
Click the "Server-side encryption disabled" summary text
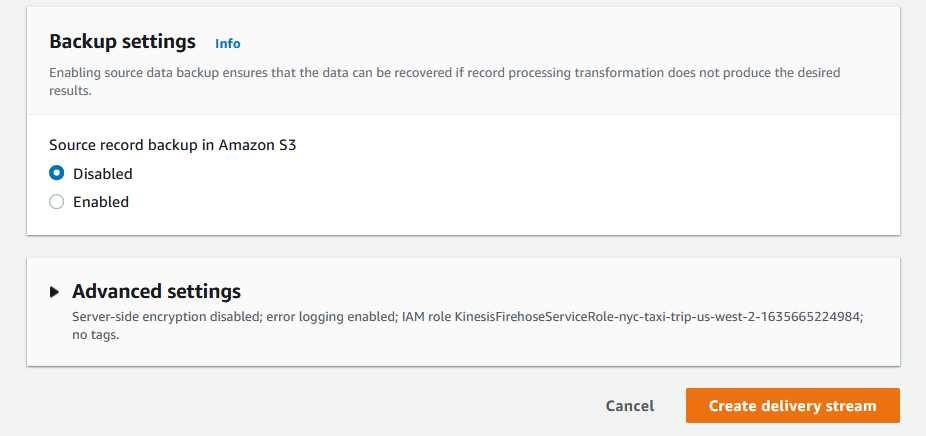[160, 316]
